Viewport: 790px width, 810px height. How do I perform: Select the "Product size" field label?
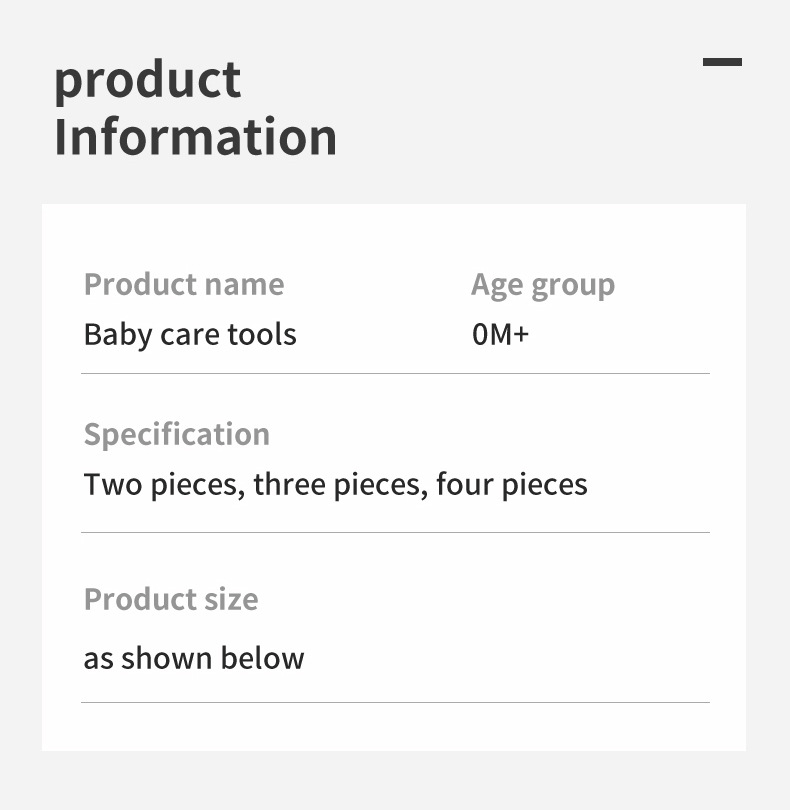click(171, 600)
